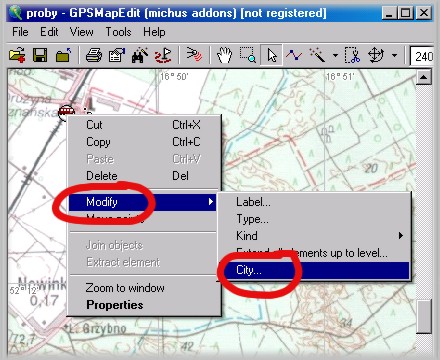Select the zoom rectangle magnifier tool
Screen dimensions: 440x360
[x=248, y=55]
